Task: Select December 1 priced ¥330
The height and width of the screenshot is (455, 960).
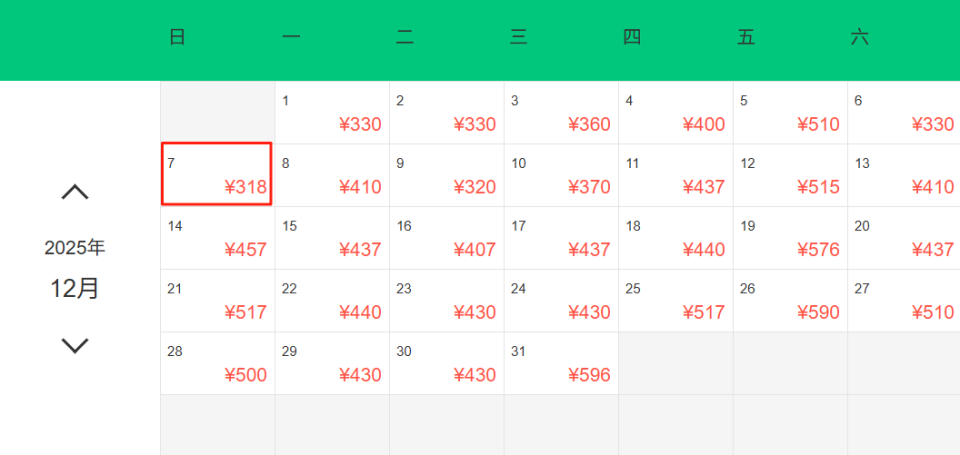Action: (x=332, y=113)
